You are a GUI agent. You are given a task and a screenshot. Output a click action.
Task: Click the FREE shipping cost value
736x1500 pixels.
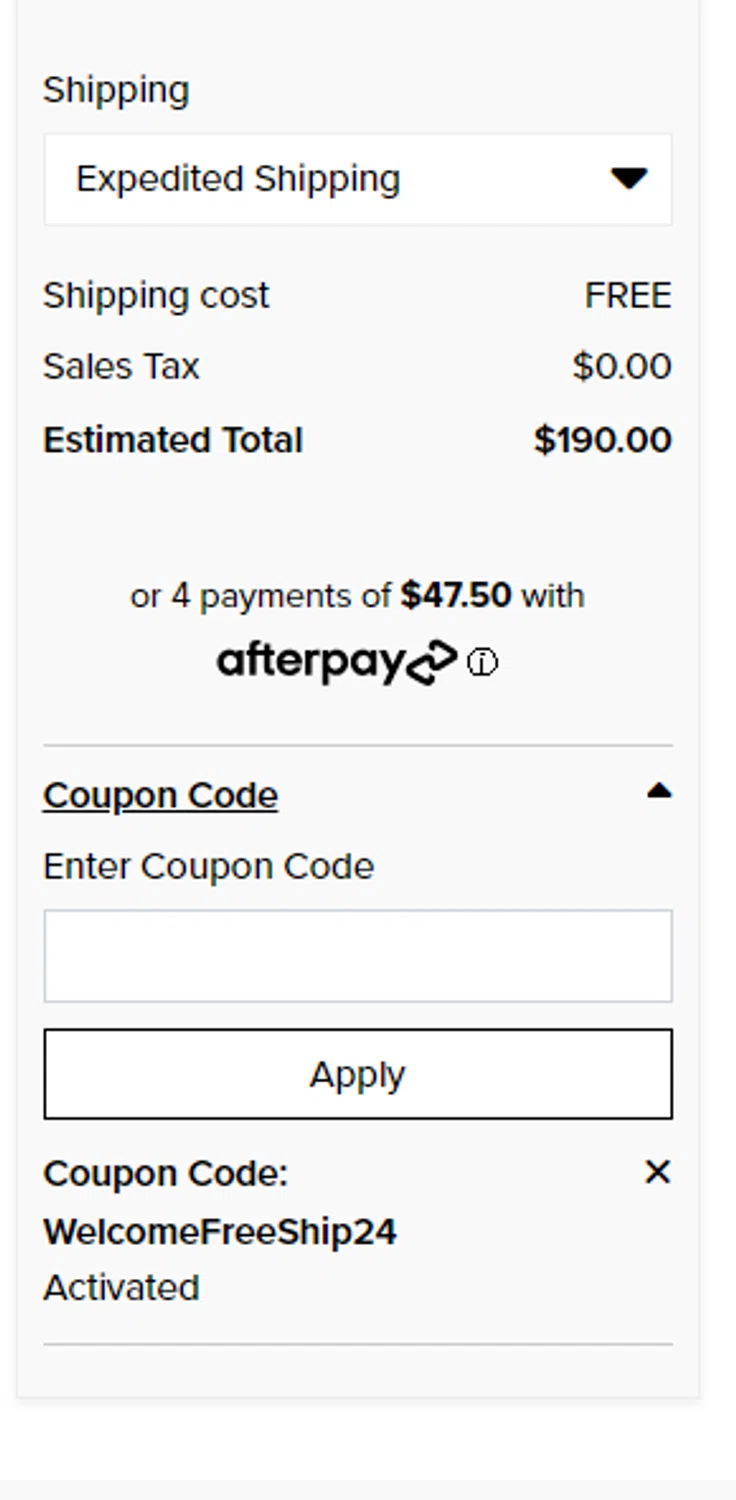click(x=628, y=296)
